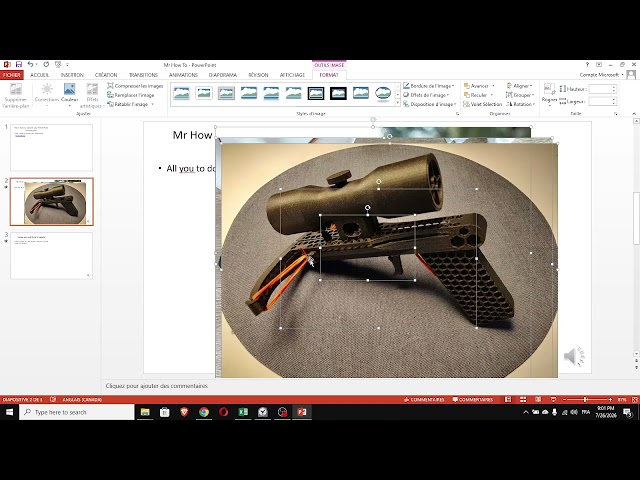Toggle comments pane via speech-bubble COMMENTAIRES
This screenshot has height=480, width=640.
473,400
